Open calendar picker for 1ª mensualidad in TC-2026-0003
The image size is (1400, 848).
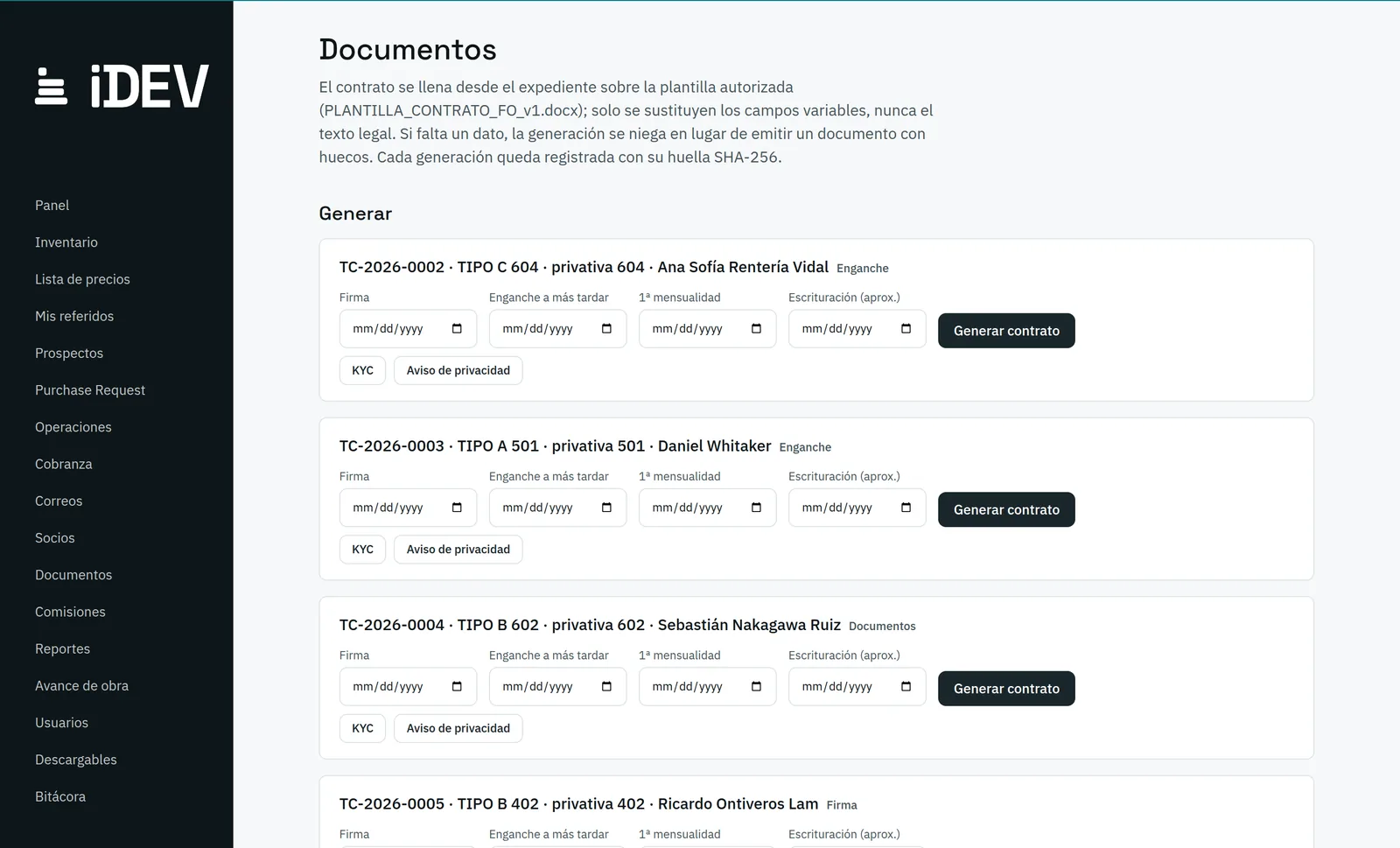point(756,508)
